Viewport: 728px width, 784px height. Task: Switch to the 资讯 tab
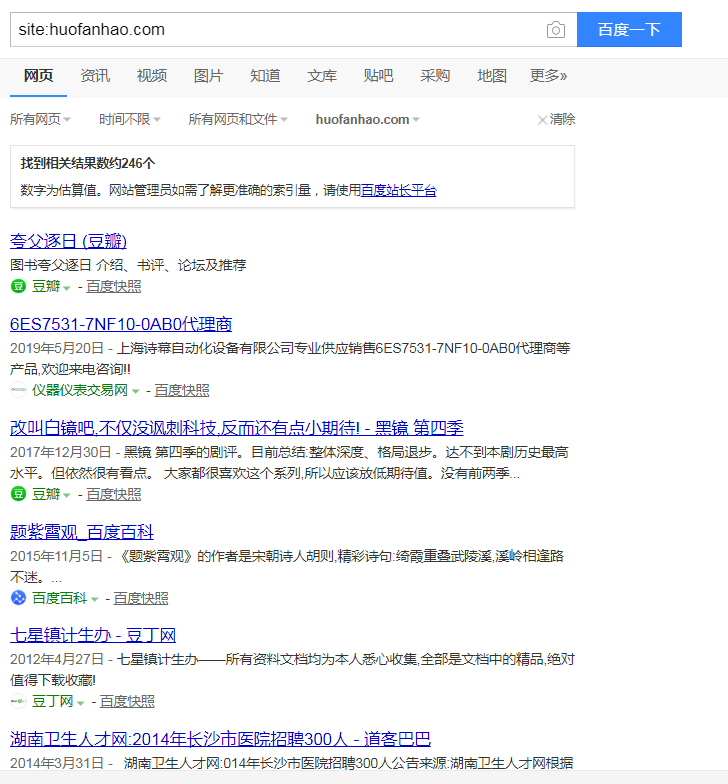point(95,76)
